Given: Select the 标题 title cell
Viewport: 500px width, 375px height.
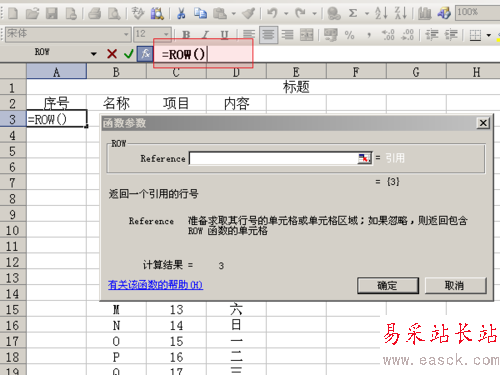Looking at the screenshot, I should [x=296, y=87].
